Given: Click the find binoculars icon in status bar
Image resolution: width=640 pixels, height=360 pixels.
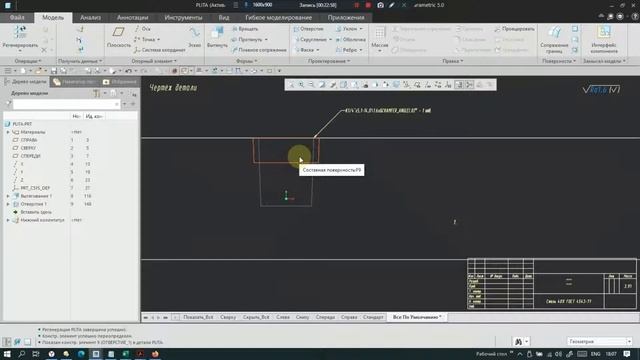Looking at the screenshot, I should (518, 342).
